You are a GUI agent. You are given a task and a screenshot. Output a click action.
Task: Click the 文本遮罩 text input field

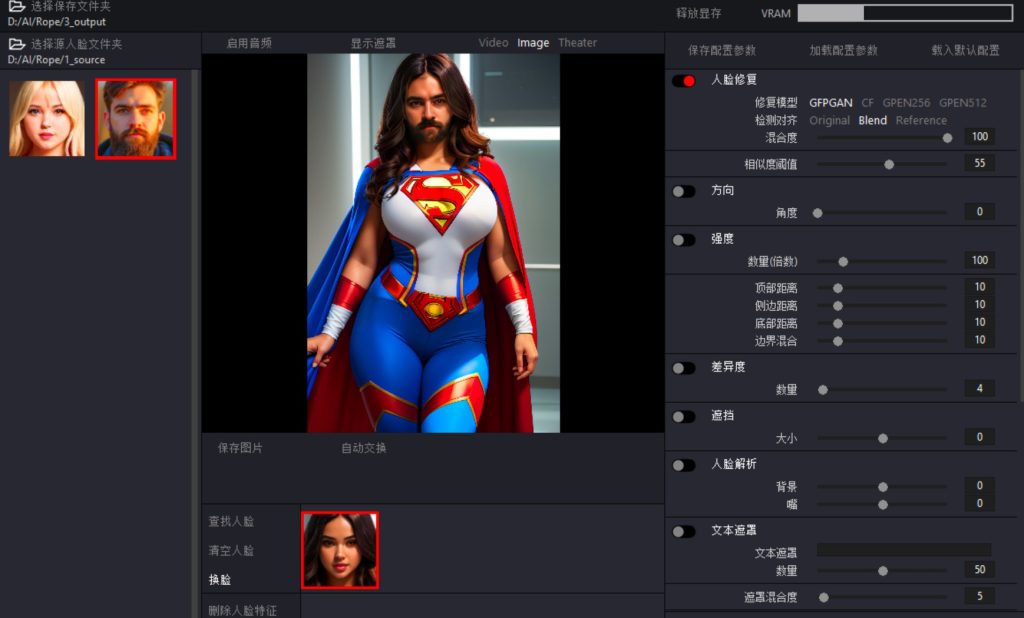903,550
